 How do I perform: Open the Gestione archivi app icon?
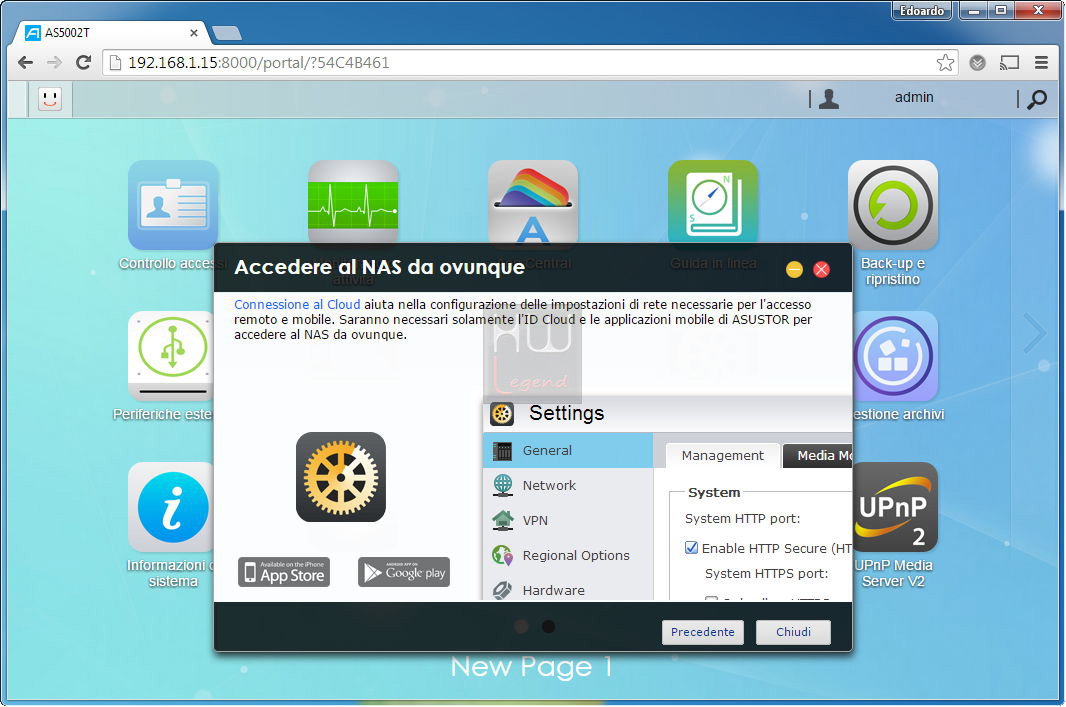[x=895, y=356]
